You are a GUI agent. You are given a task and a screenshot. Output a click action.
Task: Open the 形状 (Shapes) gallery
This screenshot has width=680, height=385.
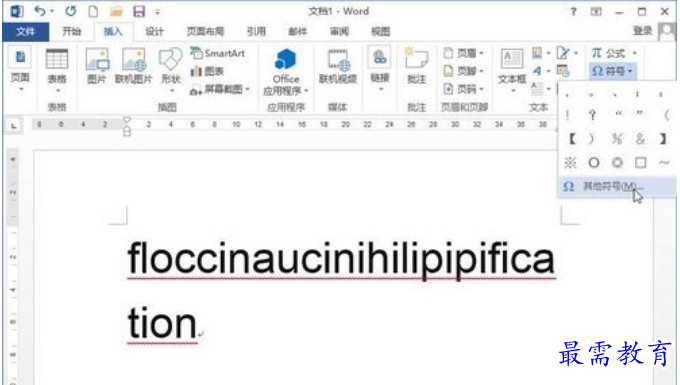click(x=171, y=70)
